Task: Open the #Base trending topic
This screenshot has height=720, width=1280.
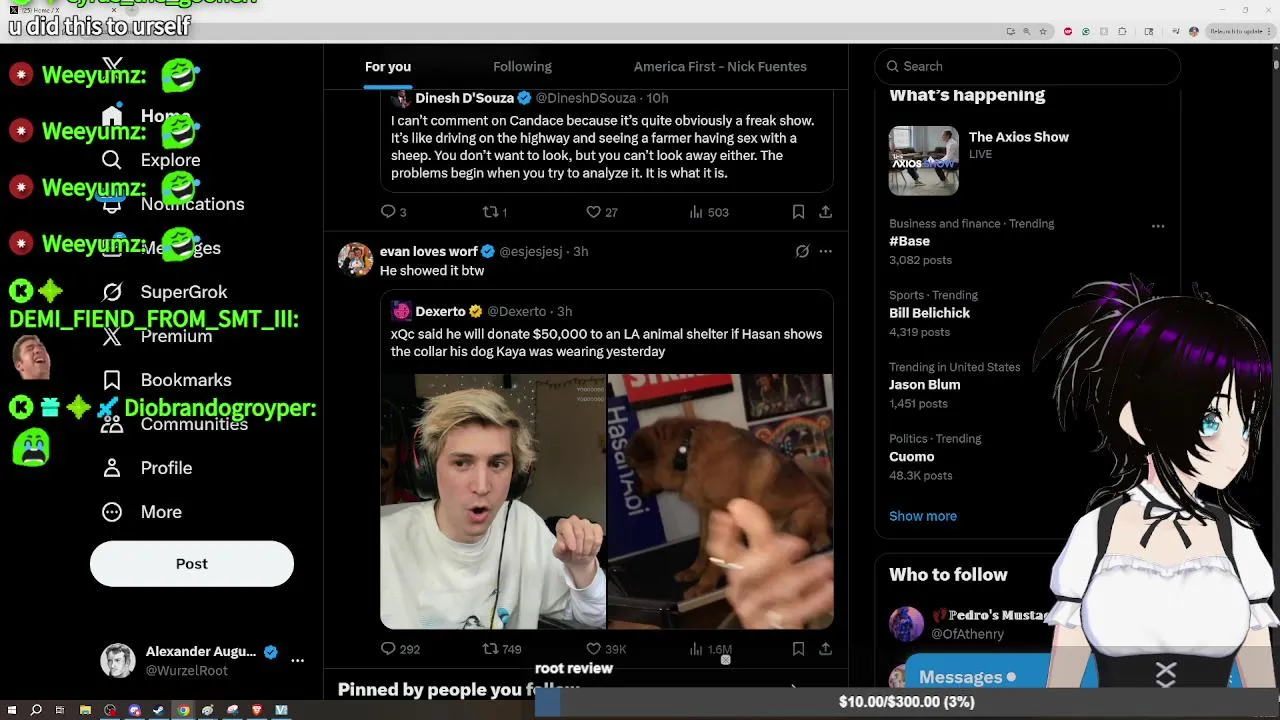Action: coord(909,241)
